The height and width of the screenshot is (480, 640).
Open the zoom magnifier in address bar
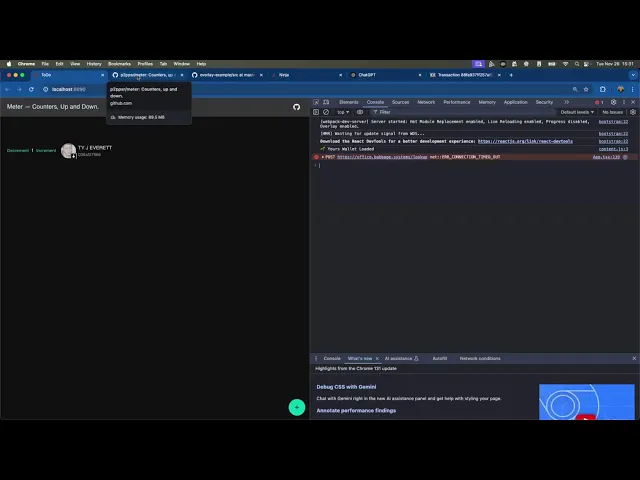pyautogui.click(x=575, y=89)
